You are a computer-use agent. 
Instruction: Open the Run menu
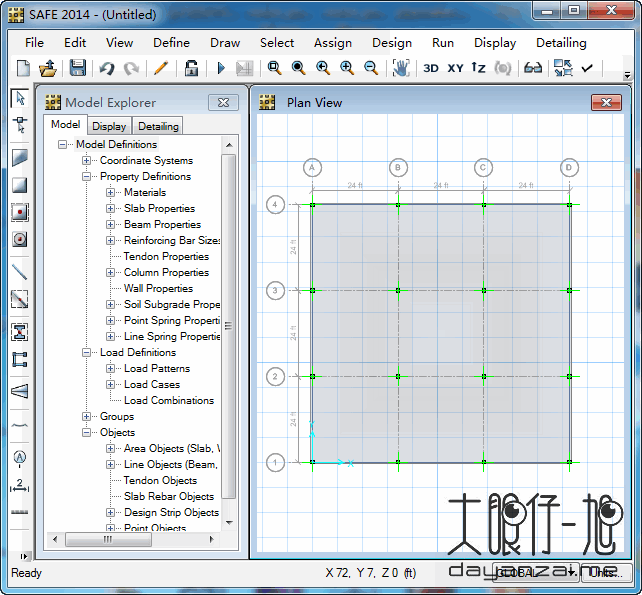tap(443, 43)
